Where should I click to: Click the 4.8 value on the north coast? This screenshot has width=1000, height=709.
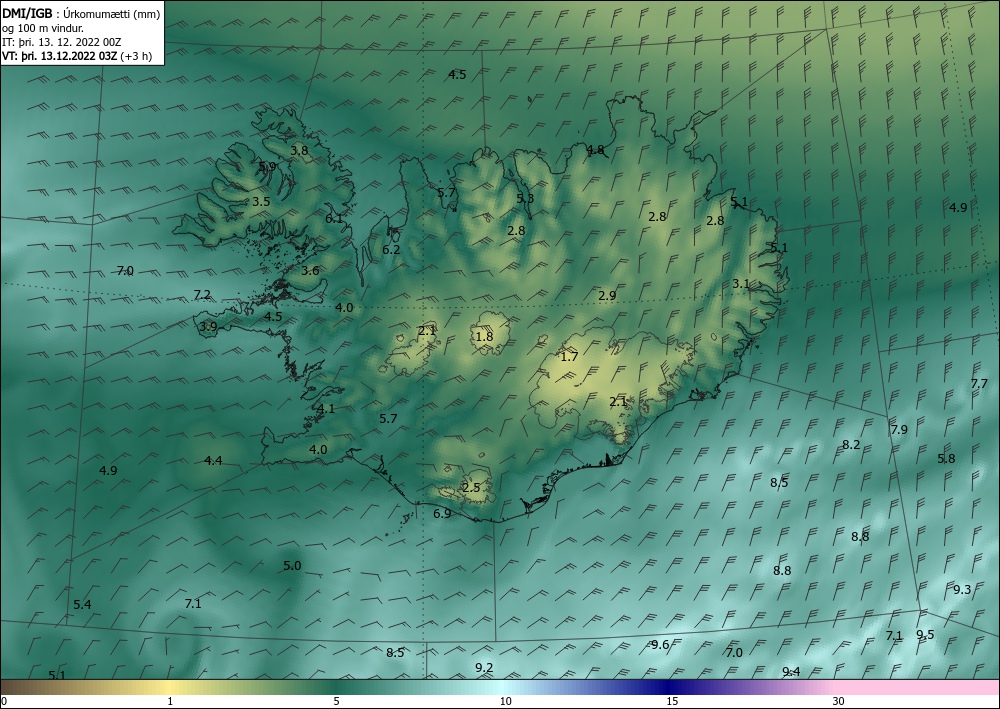(595, 150)
